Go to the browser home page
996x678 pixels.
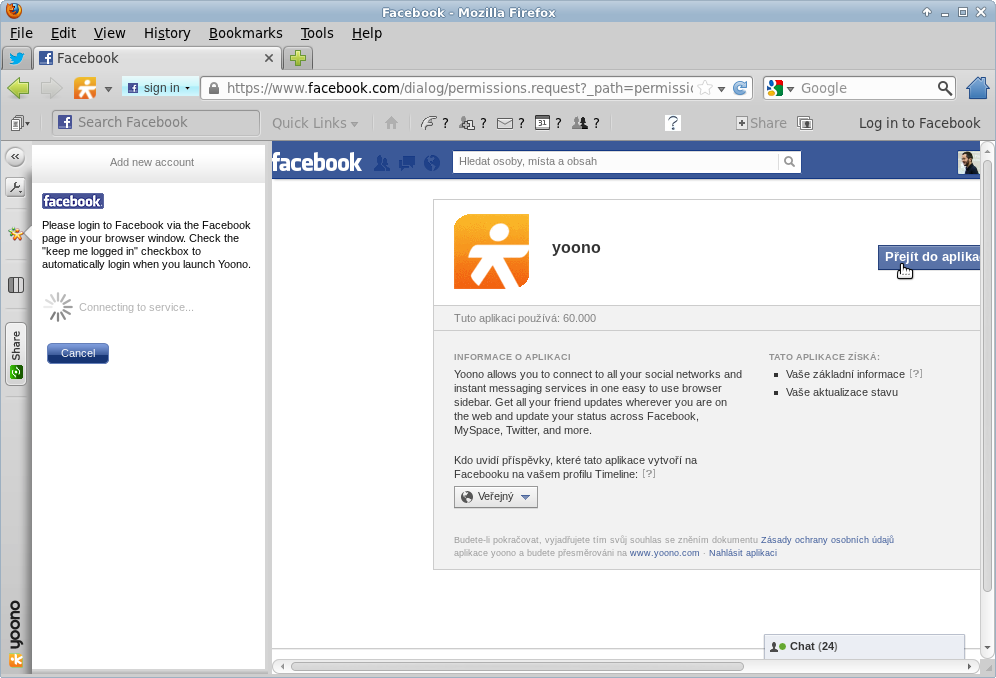point(978,88)
